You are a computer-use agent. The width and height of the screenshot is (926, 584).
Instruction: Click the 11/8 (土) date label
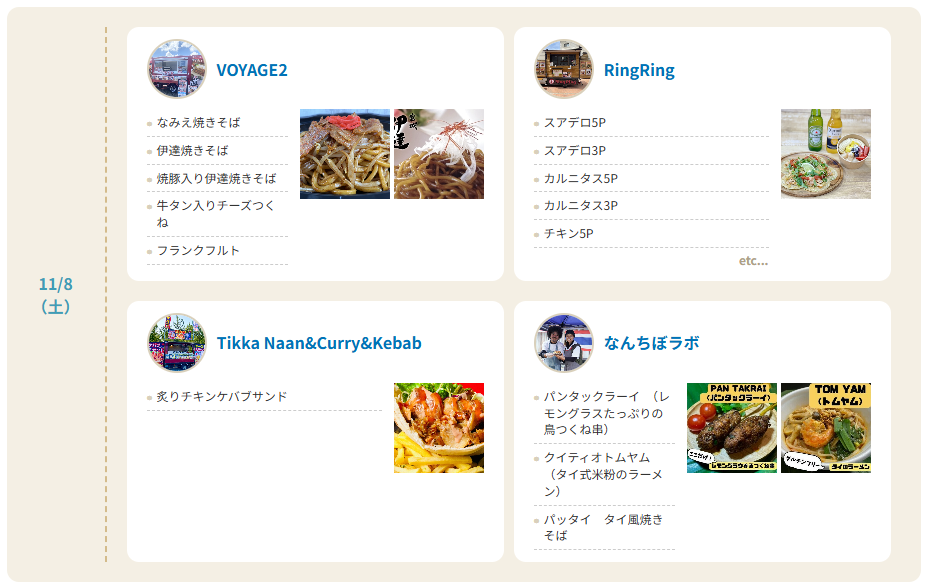tap(56, 295)
